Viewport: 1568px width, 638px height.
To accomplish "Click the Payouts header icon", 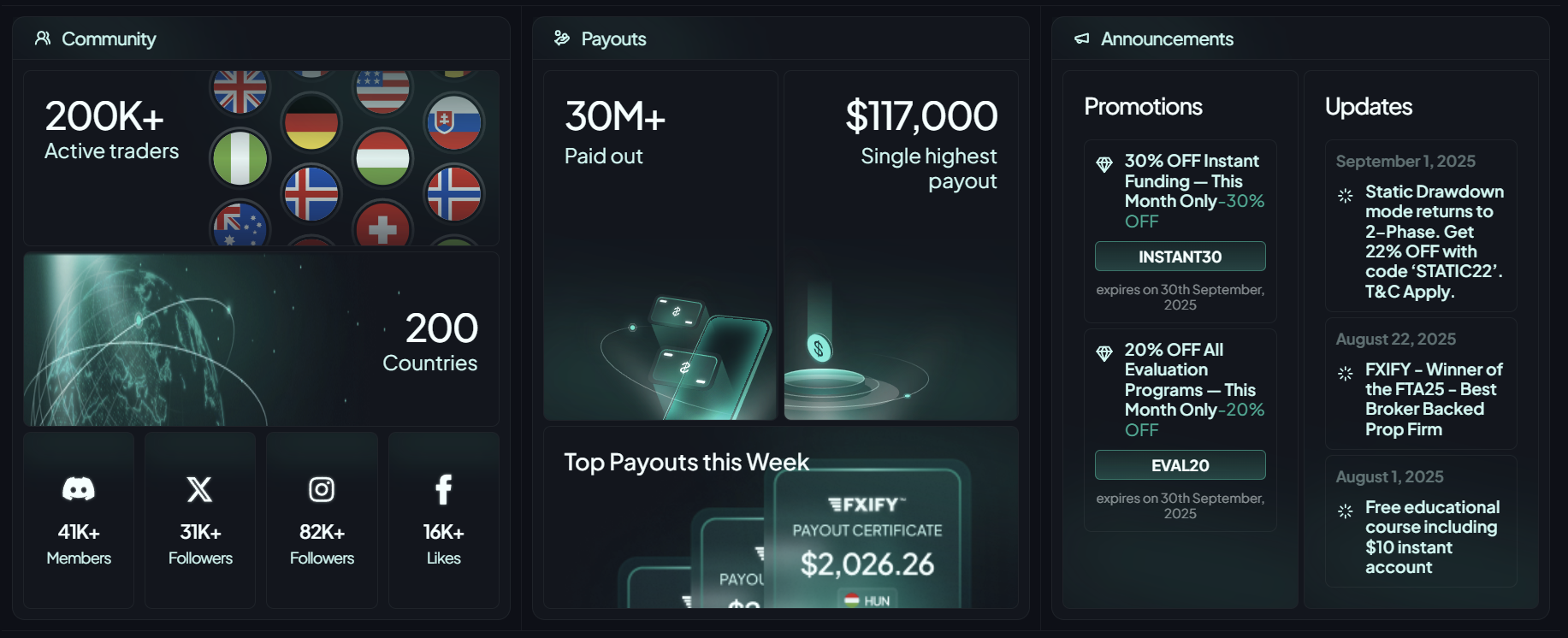I will click(562, 38).
